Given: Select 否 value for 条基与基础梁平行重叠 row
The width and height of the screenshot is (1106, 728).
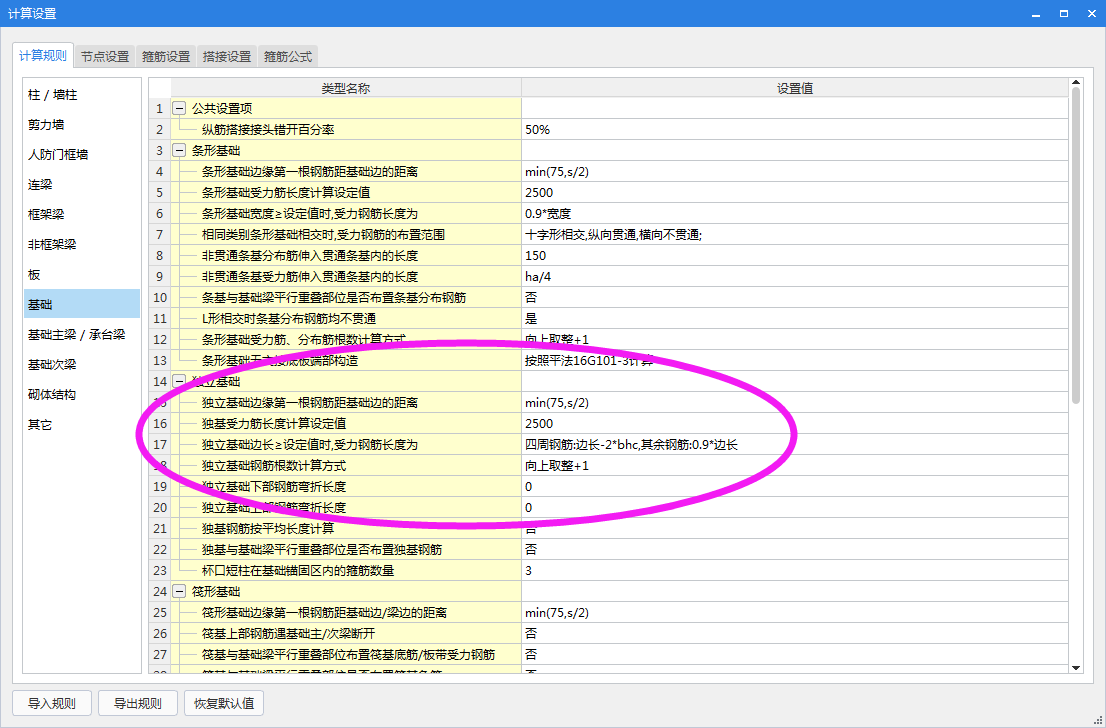Looking at the screenshot, I should 795,298.
